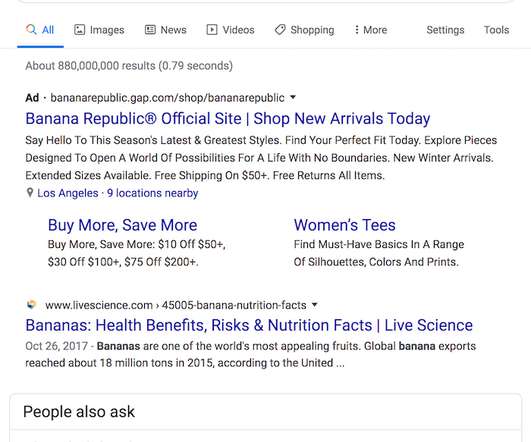531x442 pixels.
Task: Expand the Banana Republic ad URL dropdown arrow
Action: pos(293,98)
